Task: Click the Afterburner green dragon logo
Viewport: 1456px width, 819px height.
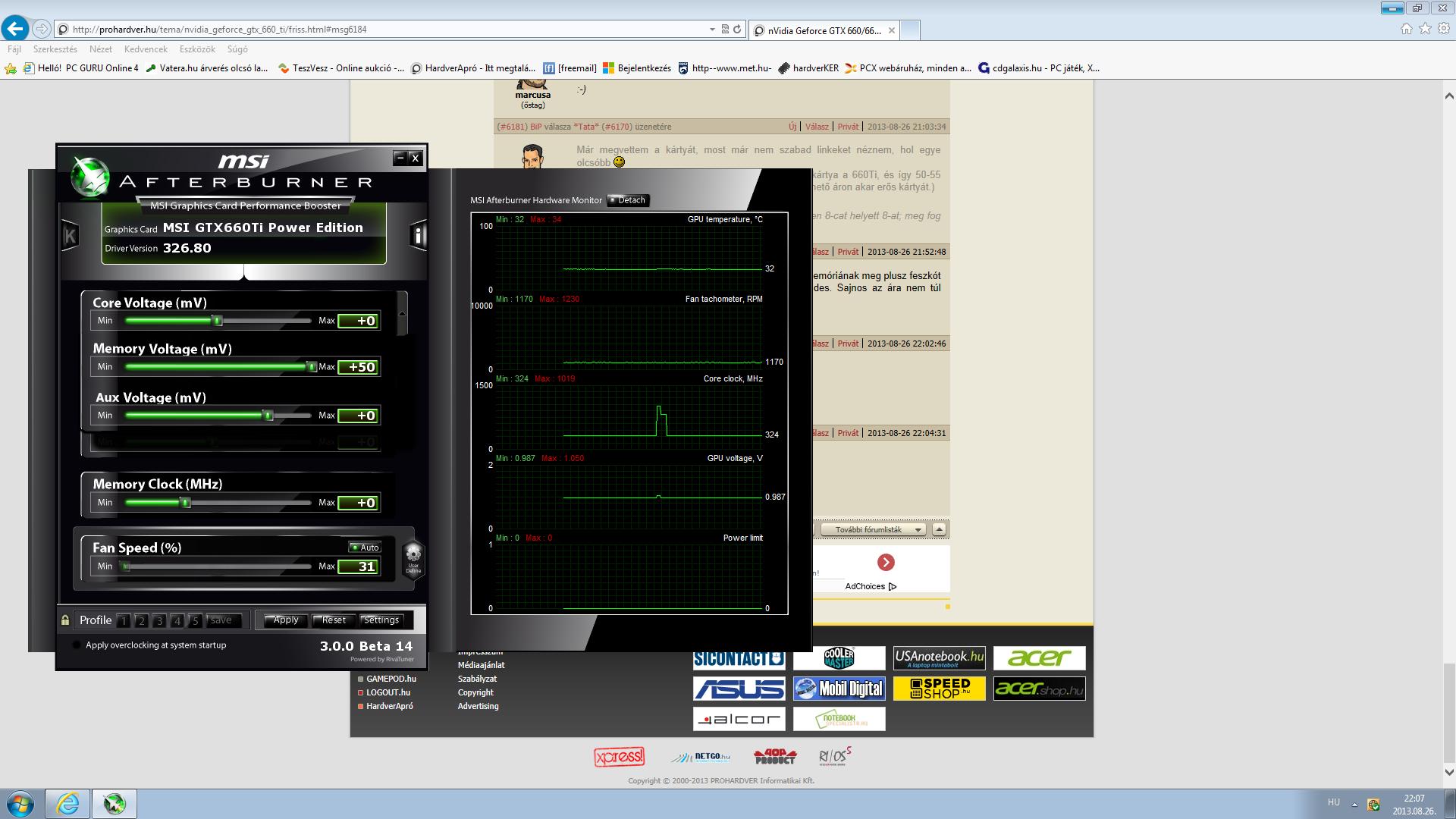Action: tap(90, 177)
